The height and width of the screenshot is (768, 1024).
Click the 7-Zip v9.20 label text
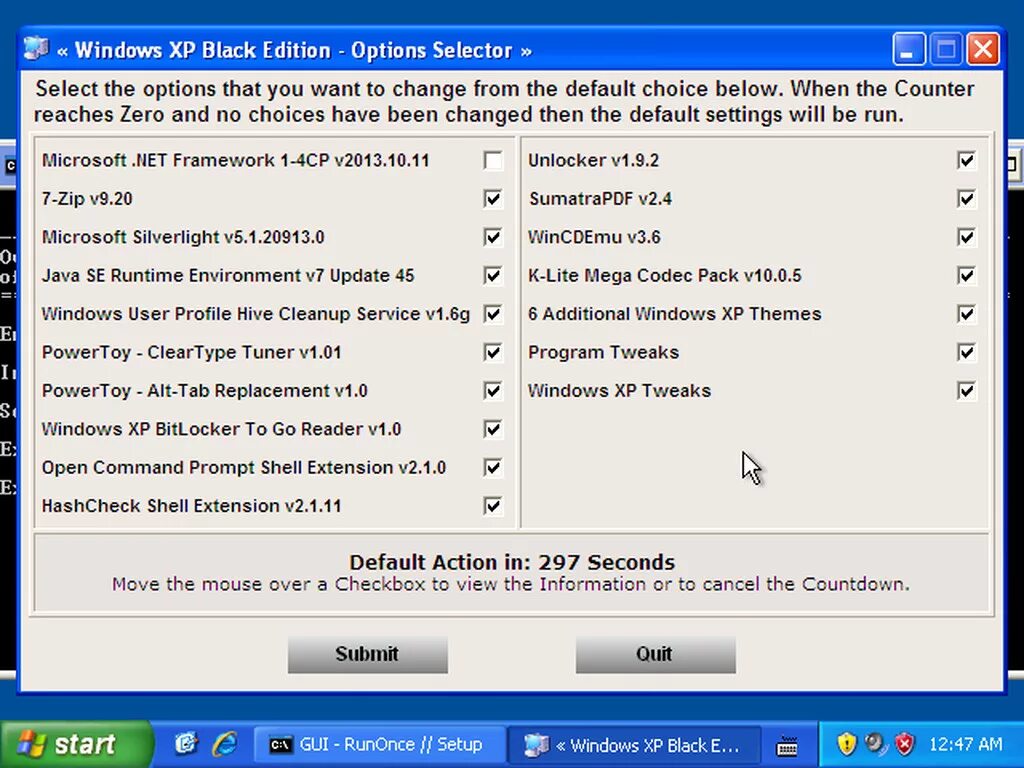87,199
